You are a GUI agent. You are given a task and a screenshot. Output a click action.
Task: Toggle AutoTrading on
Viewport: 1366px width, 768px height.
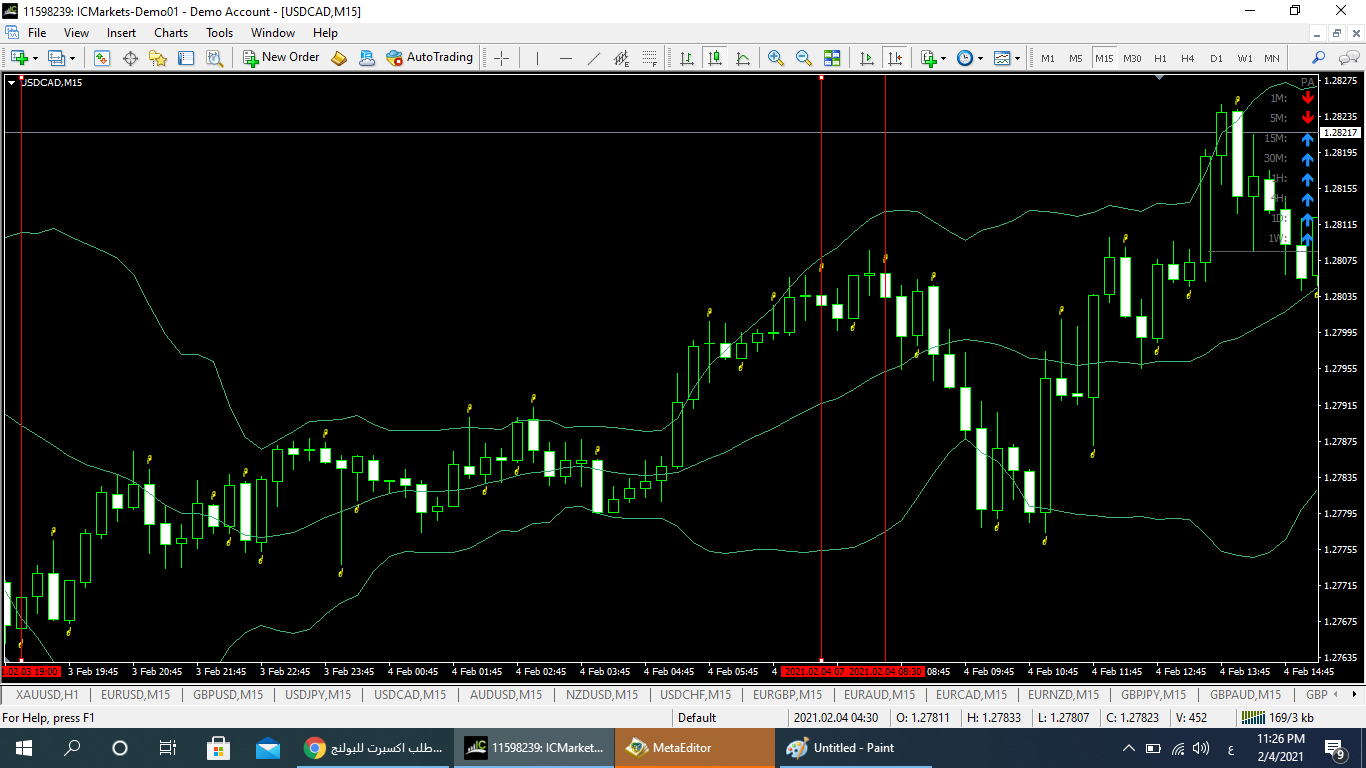pyautogui.click(x=429, y=58)
